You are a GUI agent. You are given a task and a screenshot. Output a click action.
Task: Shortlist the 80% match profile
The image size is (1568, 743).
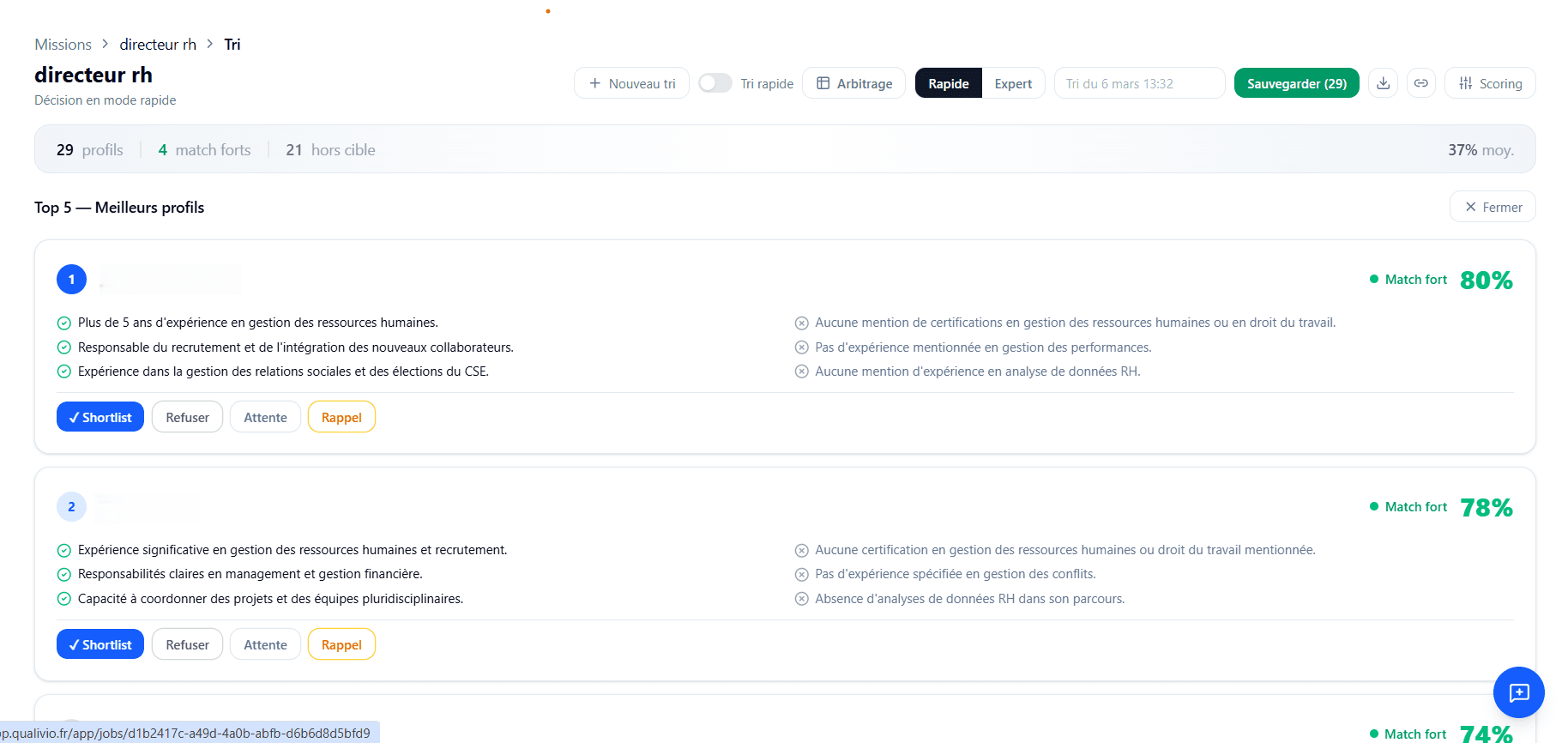100,417
